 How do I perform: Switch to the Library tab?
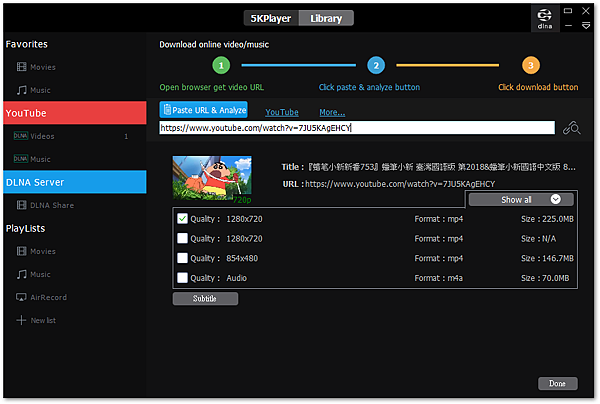(x=326, y=18)
